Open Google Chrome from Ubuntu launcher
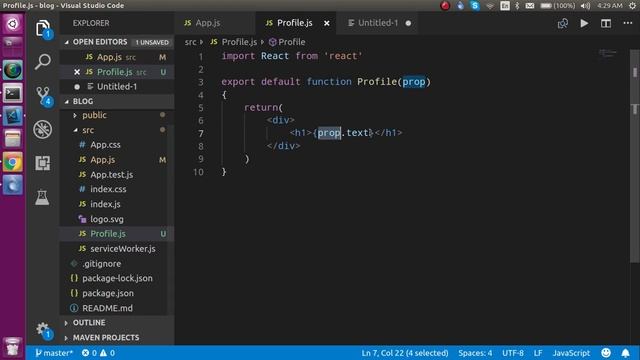This screenshot has width=640, height=360. pyautogui.click(x=13, y=162)
